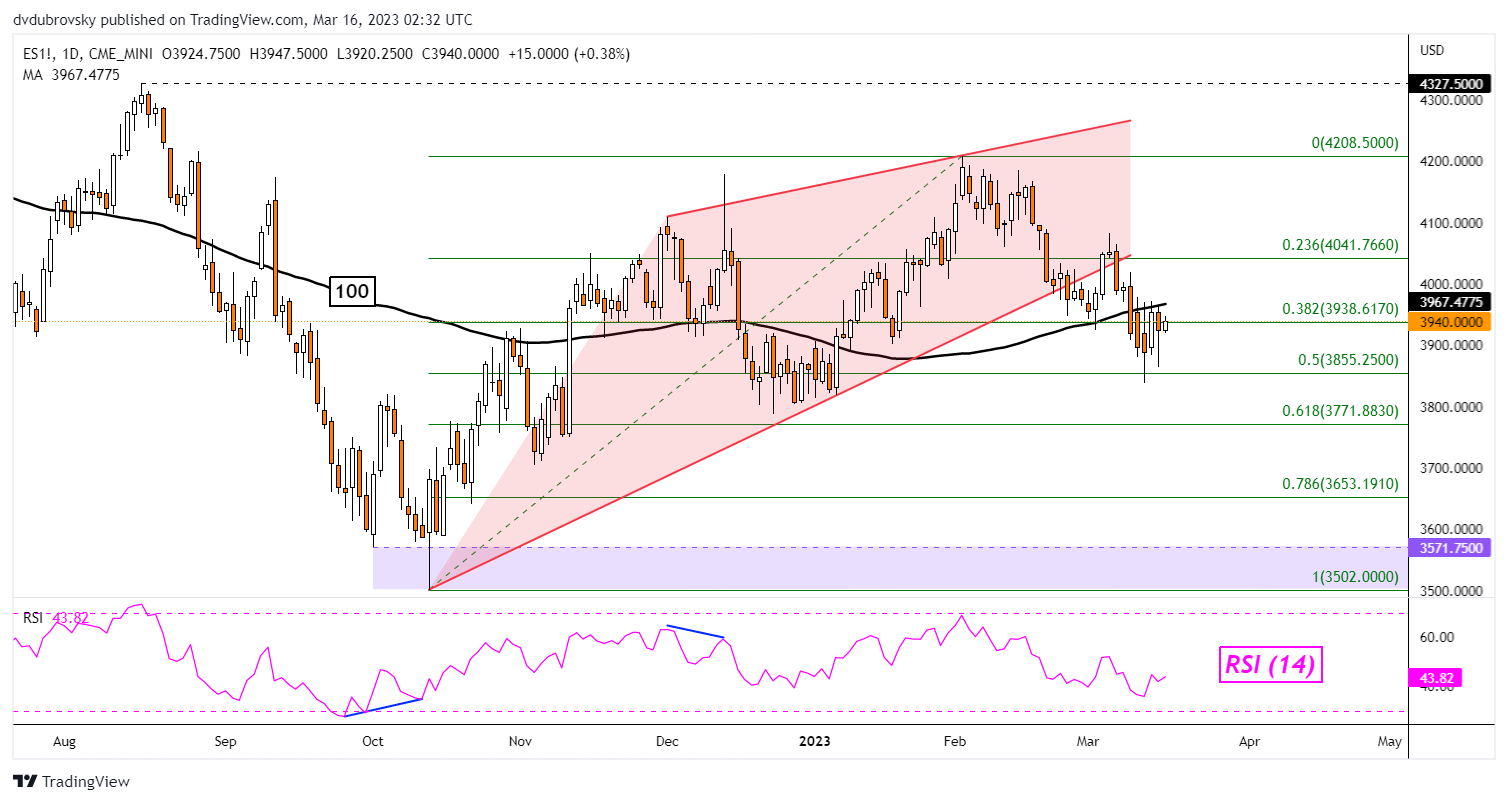The width and height of the screenshot is (1508, 803).
Task: Click the 0(4208.5000) Fibonacci label
Action: point(1354,143)
